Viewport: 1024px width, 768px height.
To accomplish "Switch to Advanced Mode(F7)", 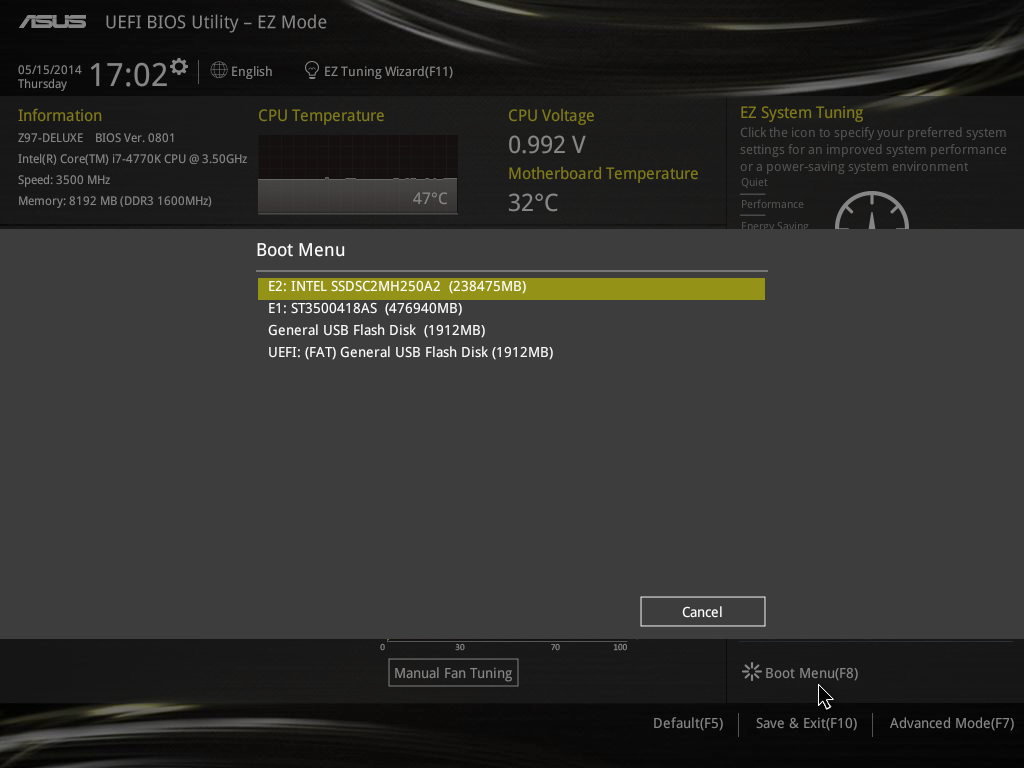I will point(952,724).
